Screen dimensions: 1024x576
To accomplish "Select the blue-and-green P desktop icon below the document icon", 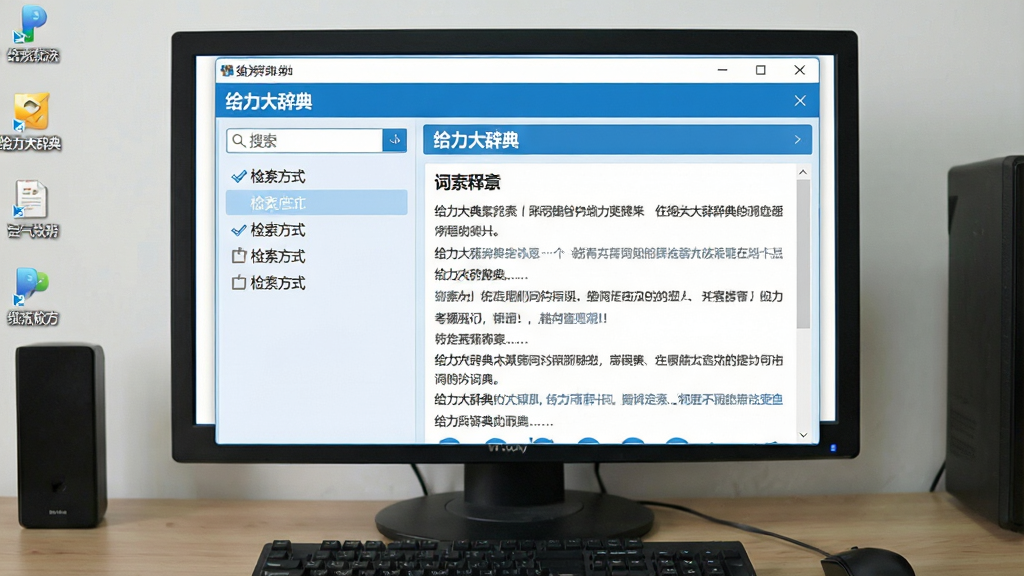I will pos(31,286).
